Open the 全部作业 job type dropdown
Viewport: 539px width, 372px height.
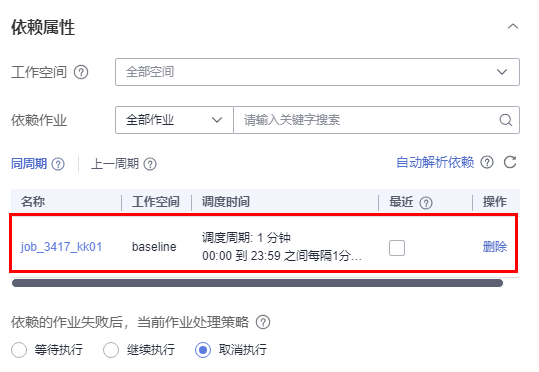pyautogui.click(x=174, y=120)
